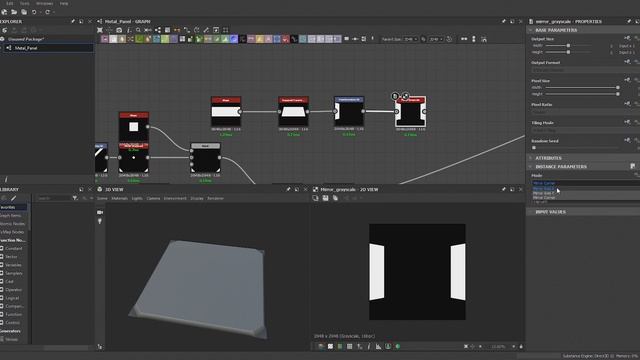
Task: Click the grid icon in 2D View bottom bar
Action: [x=349, y=347]
